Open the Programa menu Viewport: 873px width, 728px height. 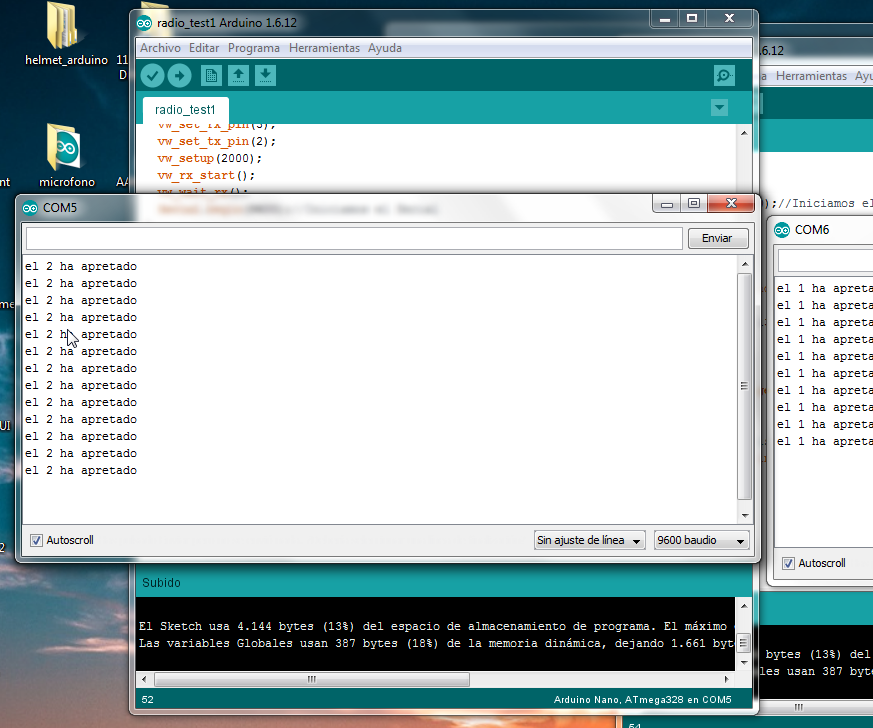point(254,48)
